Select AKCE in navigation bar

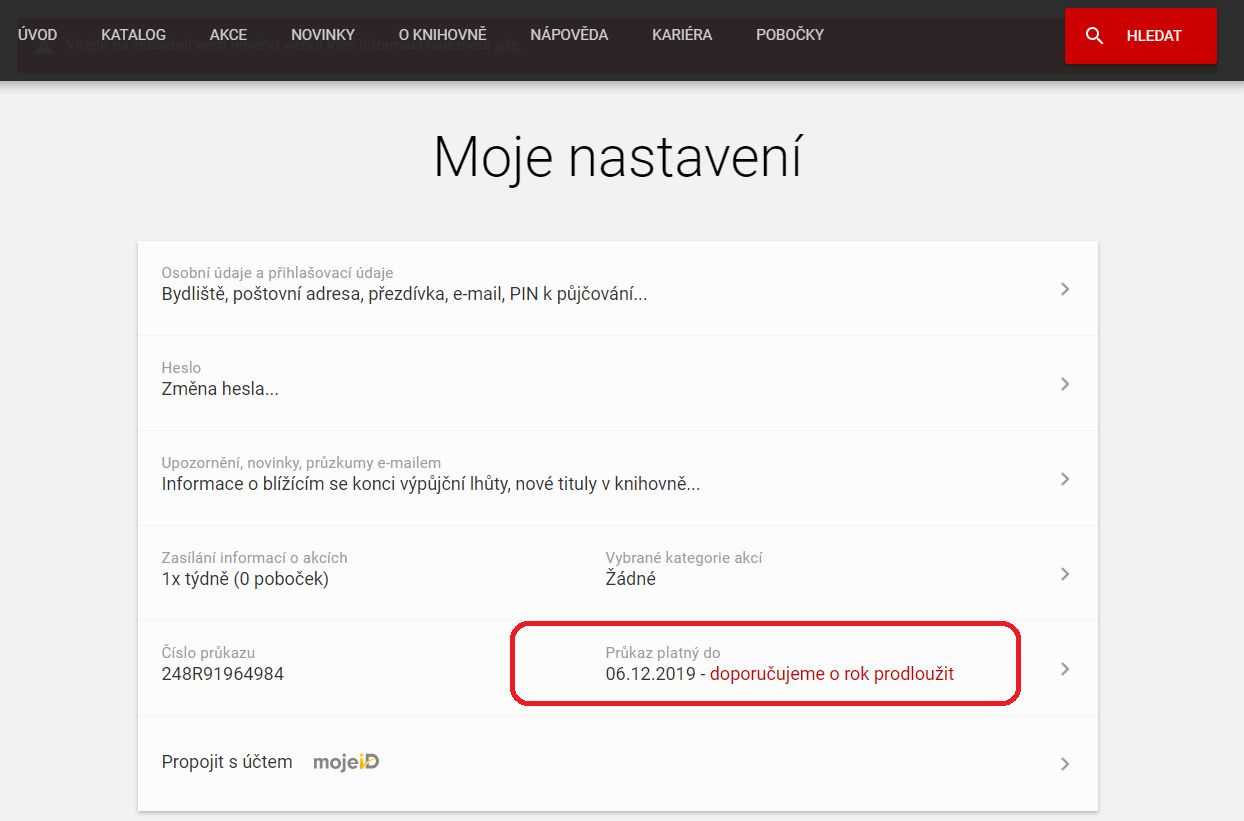point(228,35)
